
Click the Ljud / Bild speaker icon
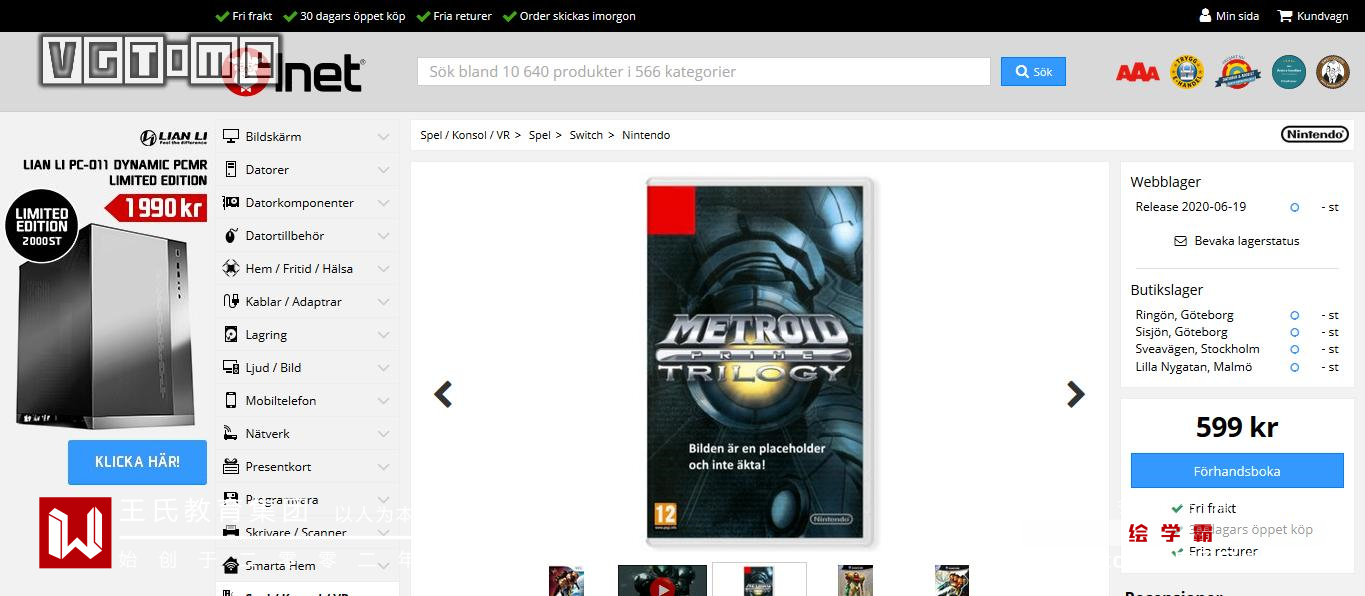231,367
